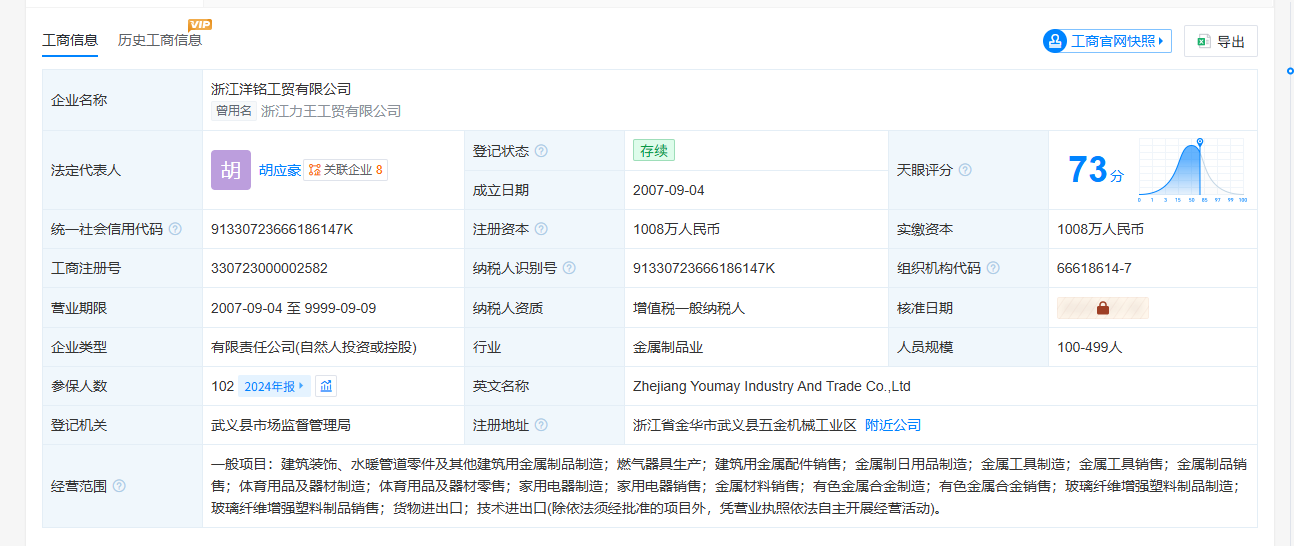
Task: Click the help icon beside 注册地址
Action: pyautogui.click(x=541, y=425)
